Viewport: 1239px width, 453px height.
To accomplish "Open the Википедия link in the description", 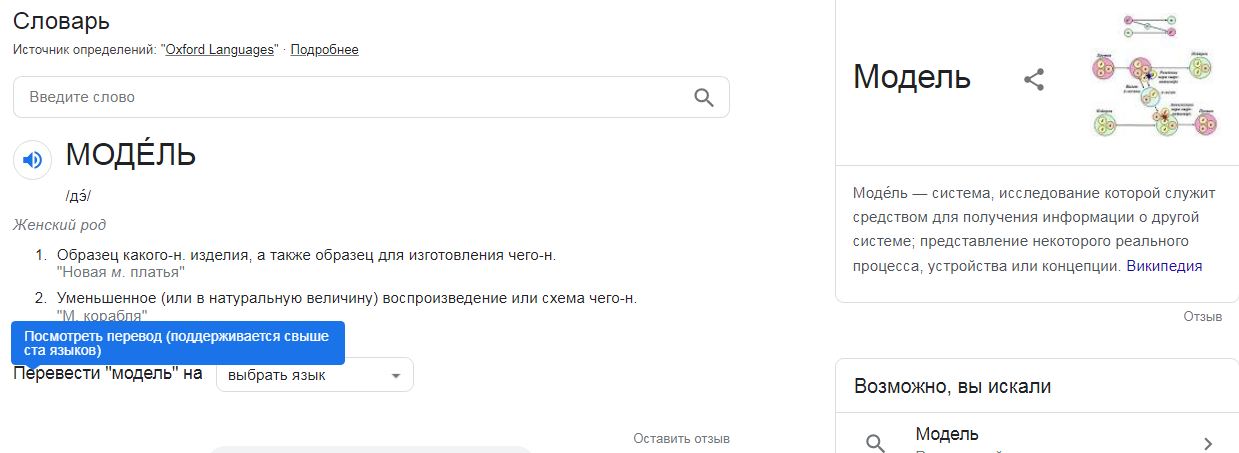I will [x=1164, y=266].
